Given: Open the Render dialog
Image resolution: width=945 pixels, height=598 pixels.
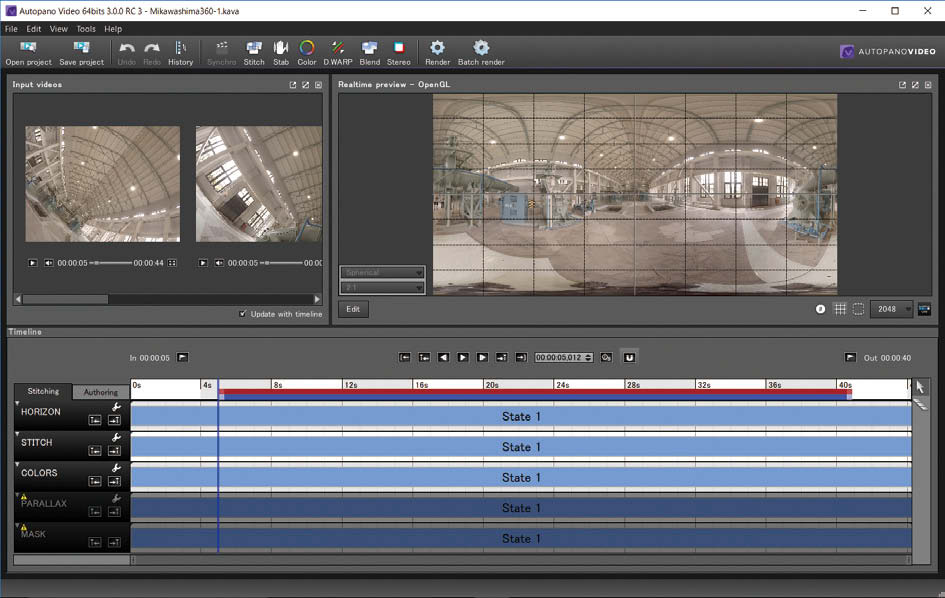Looking at the screenshot, I should tap(438, 53).
